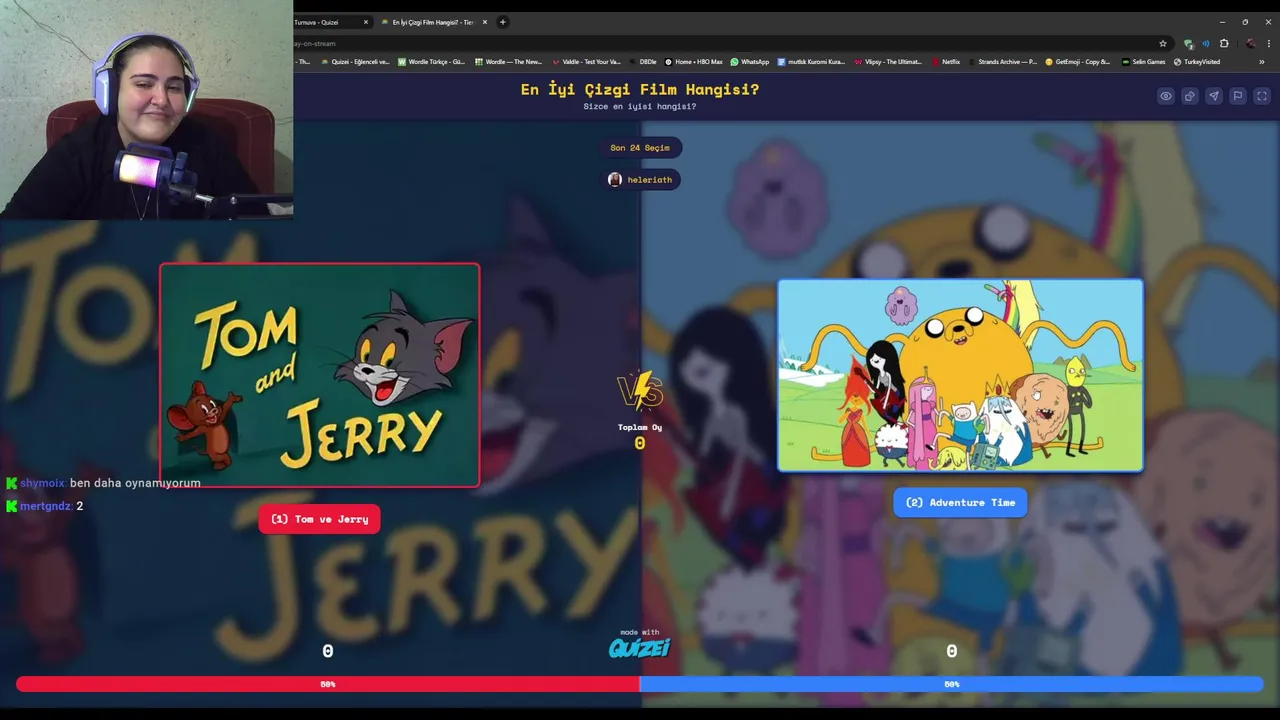This screenshot has height=720, width=1280.
Task: Click the share link icon in quiz header
Action: 1190,96
